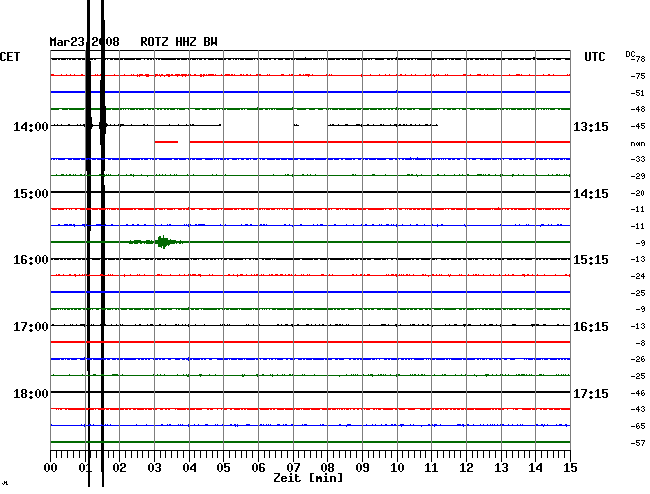Click the 15:00 CET time label

tap(31, 194)
